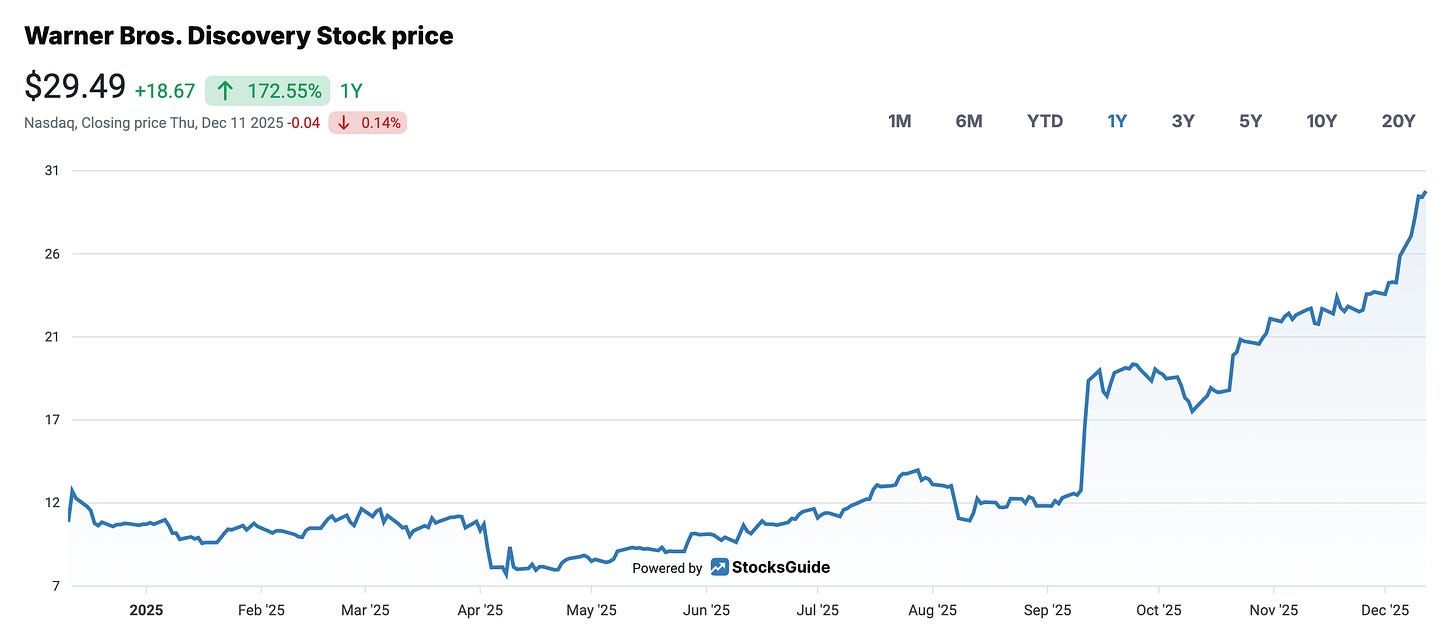The width and height of the screenshot is (1456, 640).
Task: Click the StocksGuide chart logo icon
Action: (x=719, y=567)
